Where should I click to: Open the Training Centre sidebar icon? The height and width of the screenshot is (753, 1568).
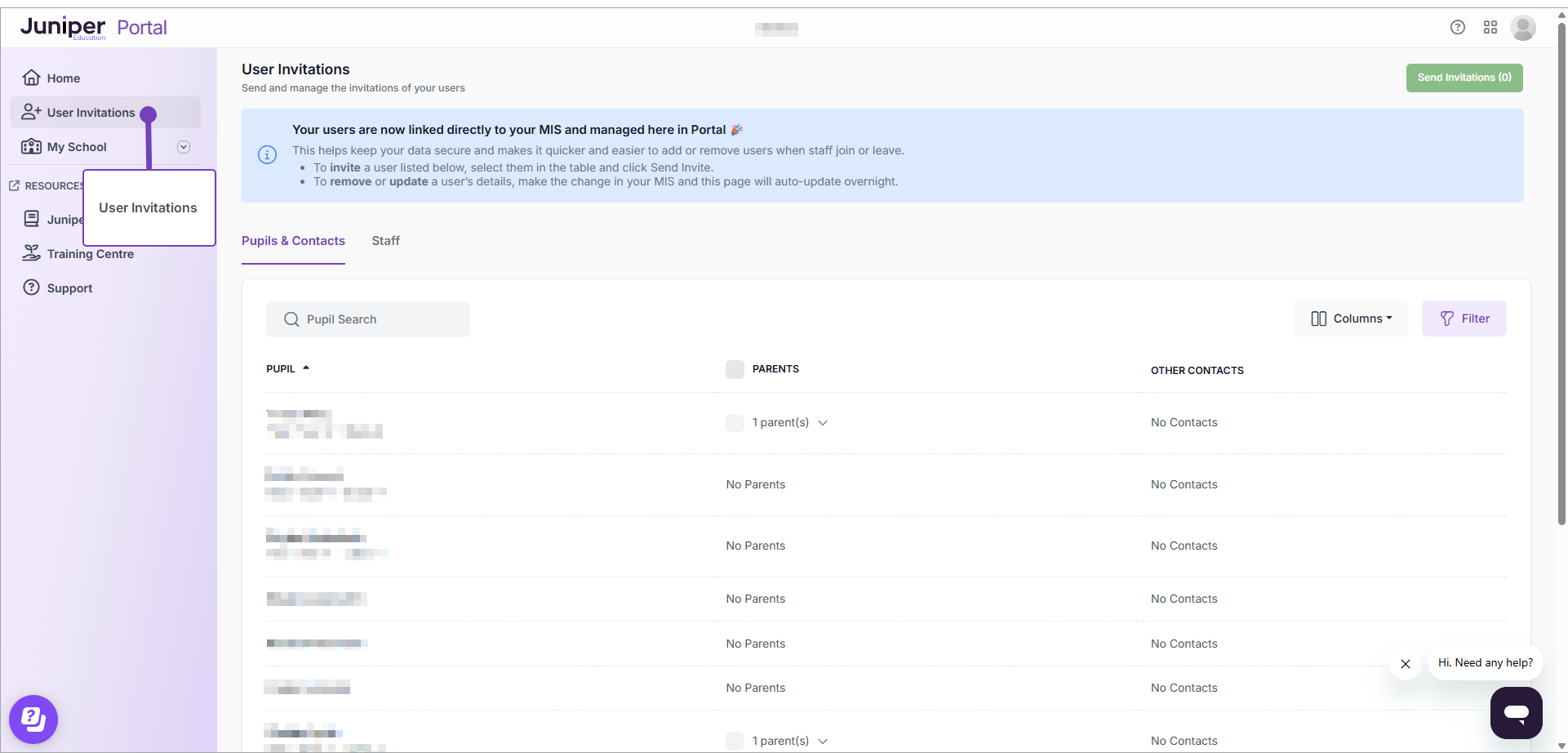pos(31,253)
